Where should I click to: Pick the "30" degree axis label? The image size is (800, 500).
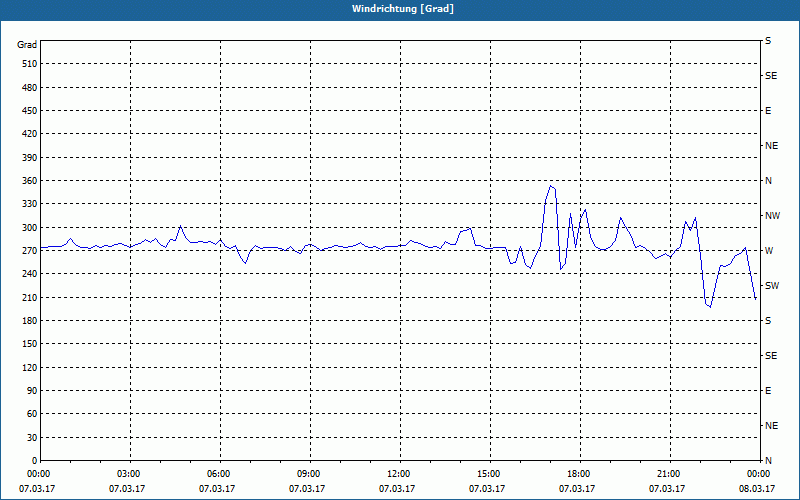coord(32,438)
